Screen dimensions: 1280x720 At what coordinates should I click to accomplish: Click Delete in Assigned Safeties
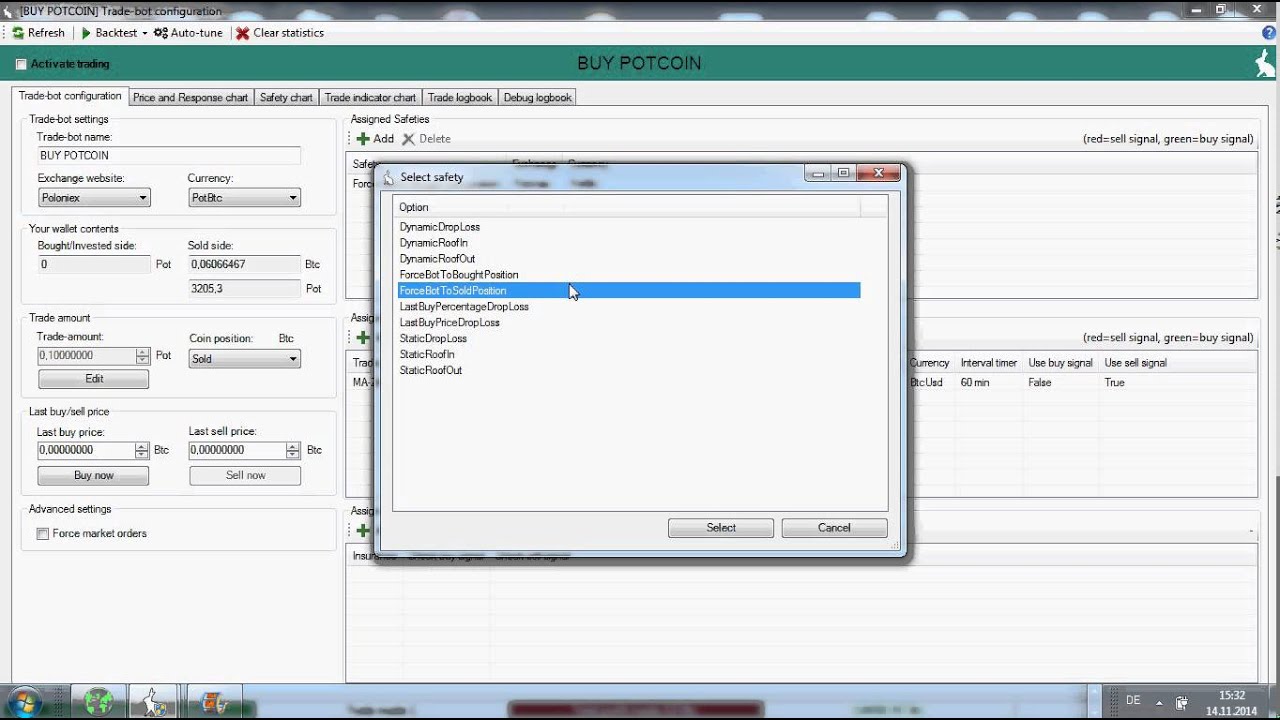pyautogui.click(x=427, y=139)
